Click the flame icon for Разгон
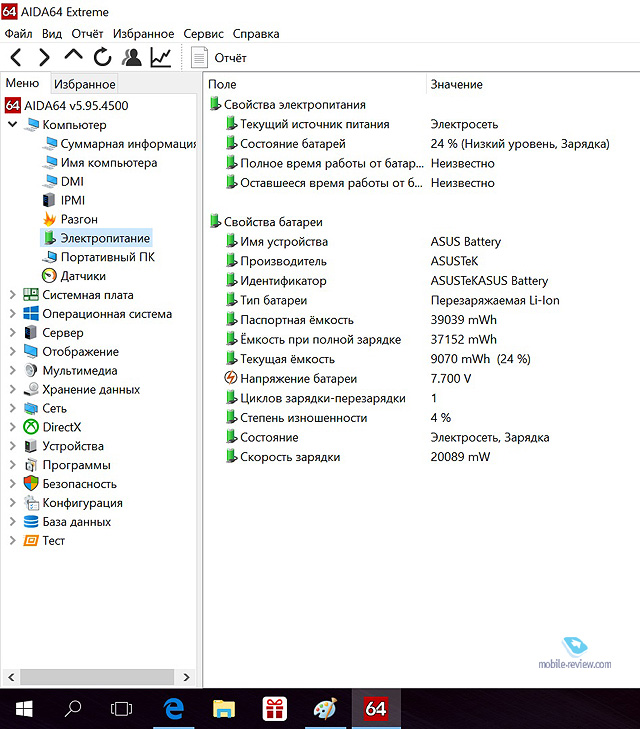Viewport: 640px width, 729px height. coord(49,219)
